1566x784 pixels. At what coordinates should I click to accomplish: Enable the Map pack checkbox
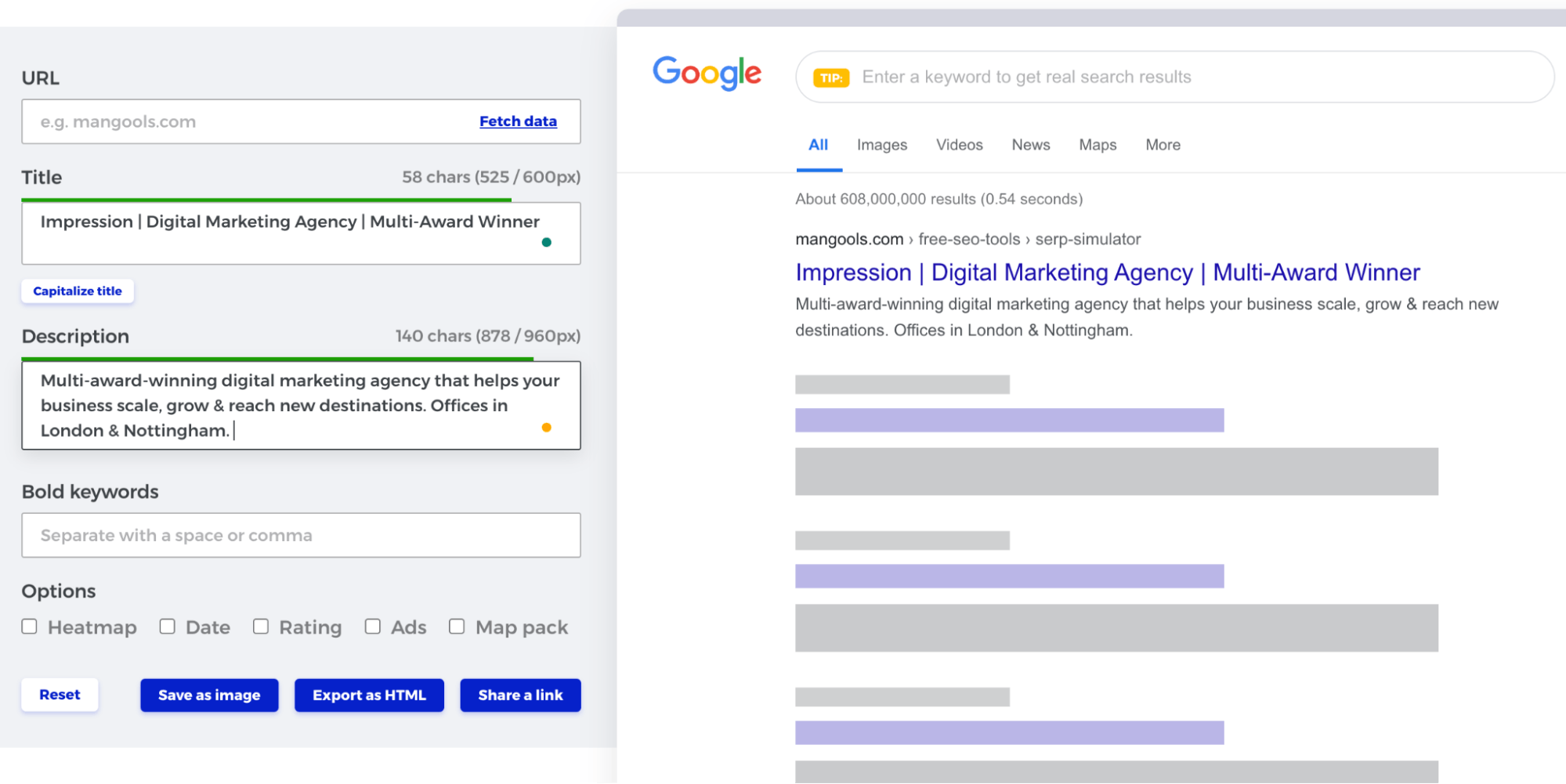[457, 626]
